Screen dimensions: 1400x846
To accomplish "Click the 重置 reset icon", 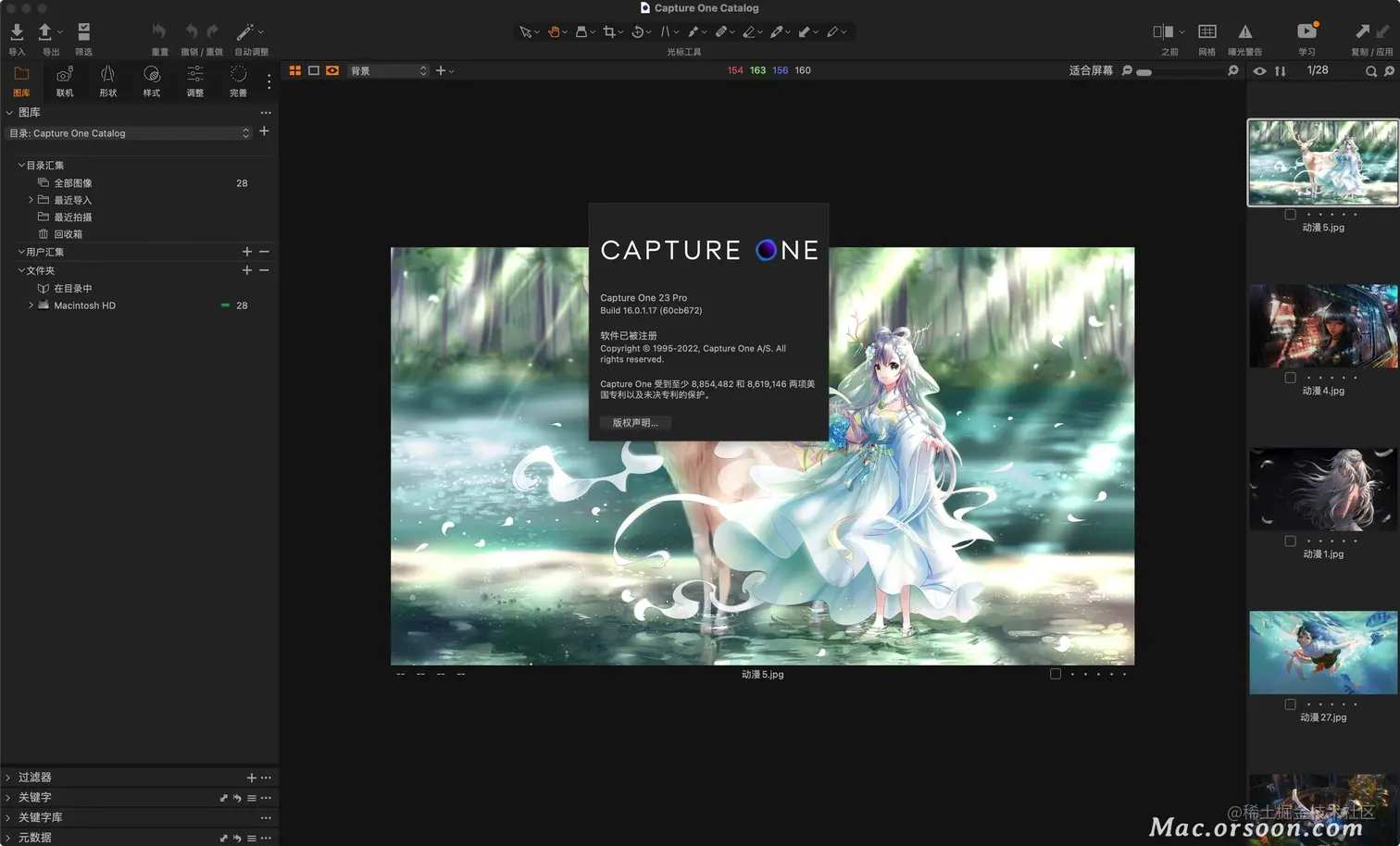I will [x=159, y=31].
